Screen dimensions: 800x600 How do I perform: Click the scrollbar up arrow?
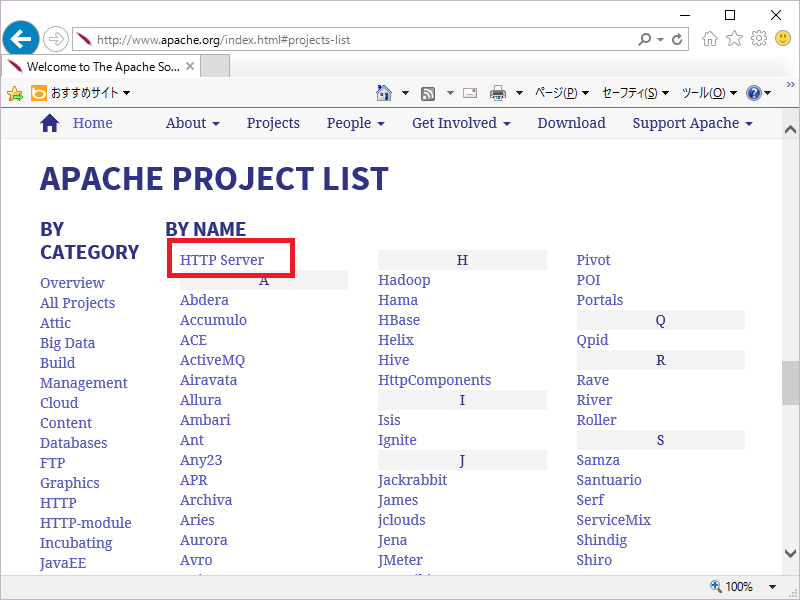pyautogui.click(x=790, y=130)
